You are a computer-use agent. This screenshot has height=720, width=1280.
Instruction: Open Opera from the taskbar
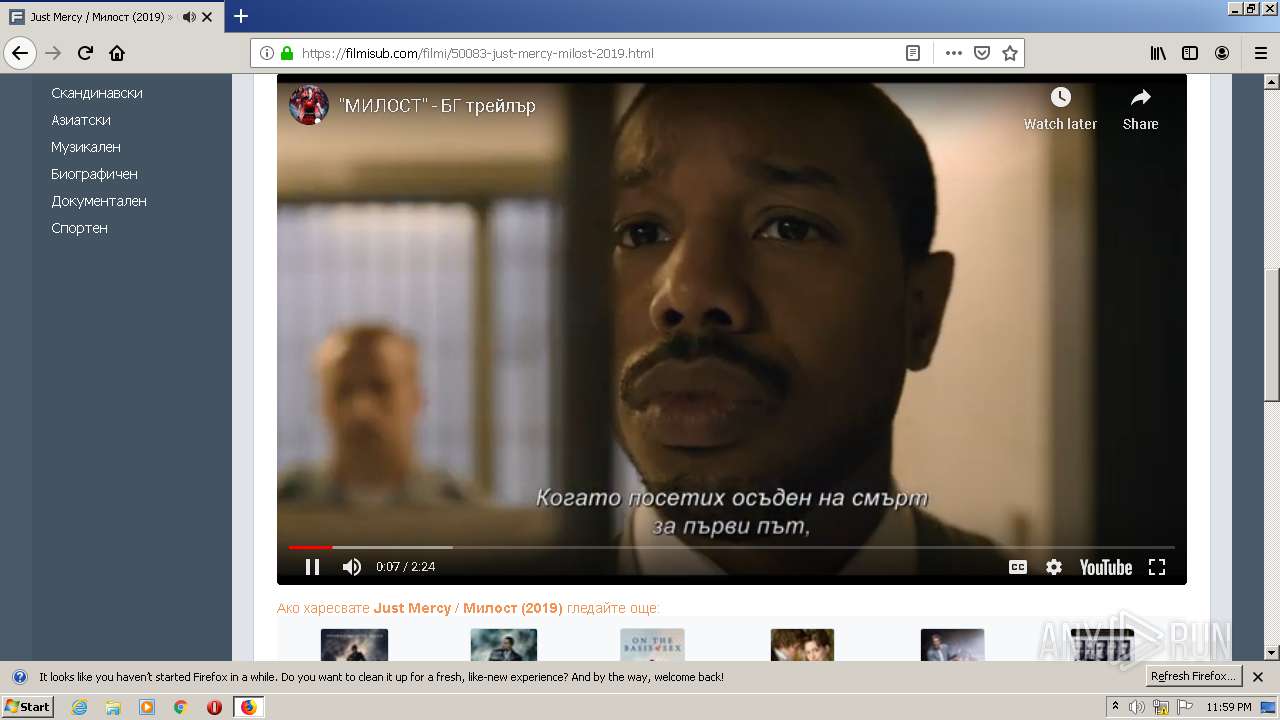click(214, 707)
